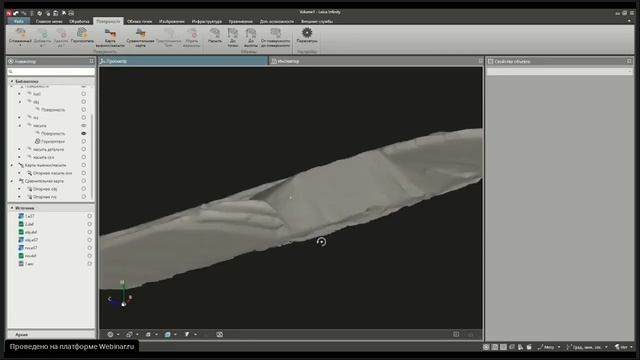The width and height of the screenshot is (640, 360).
Task: Click the first surface creation ribbon icon
Action: (x=20, y=36)
